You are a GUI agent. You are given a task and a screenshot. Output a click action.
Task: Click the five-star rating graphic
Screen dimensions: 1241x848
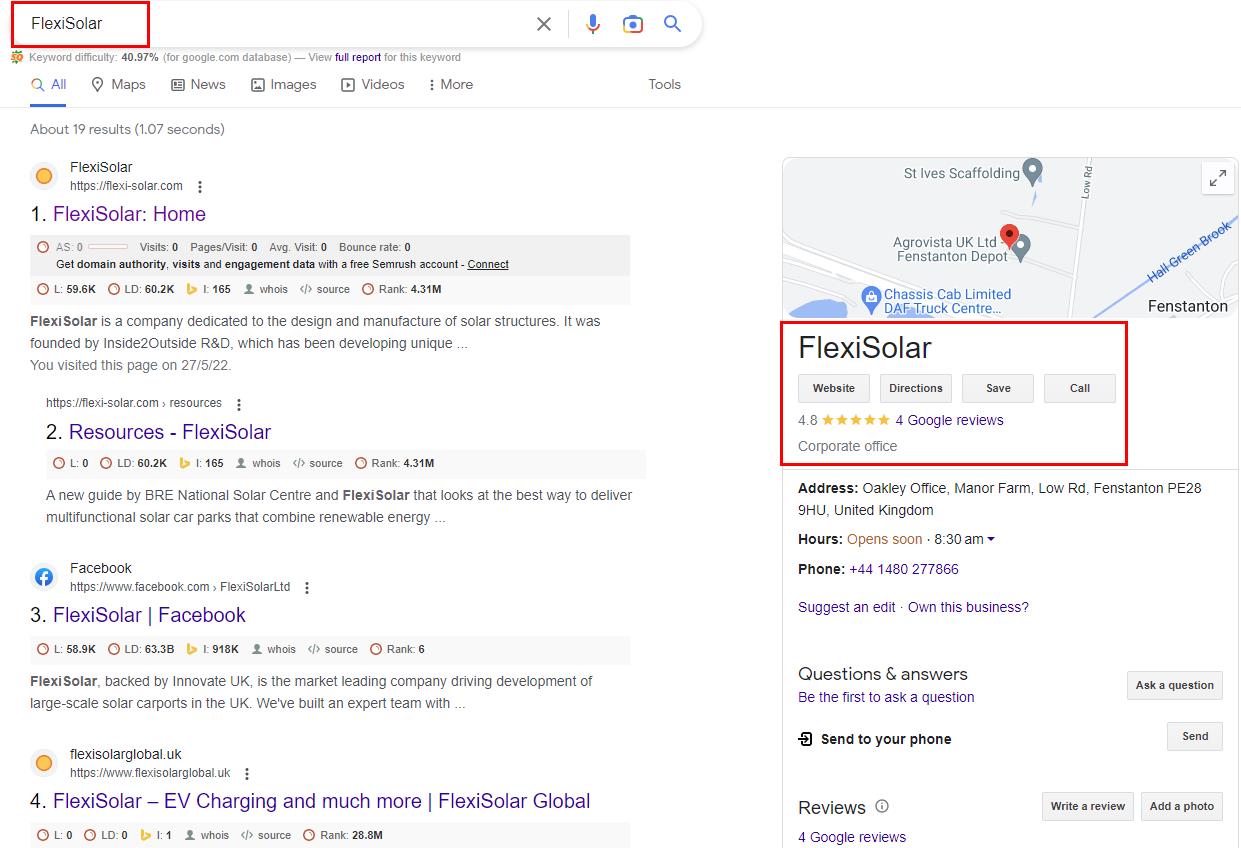[x=856, y=420]
